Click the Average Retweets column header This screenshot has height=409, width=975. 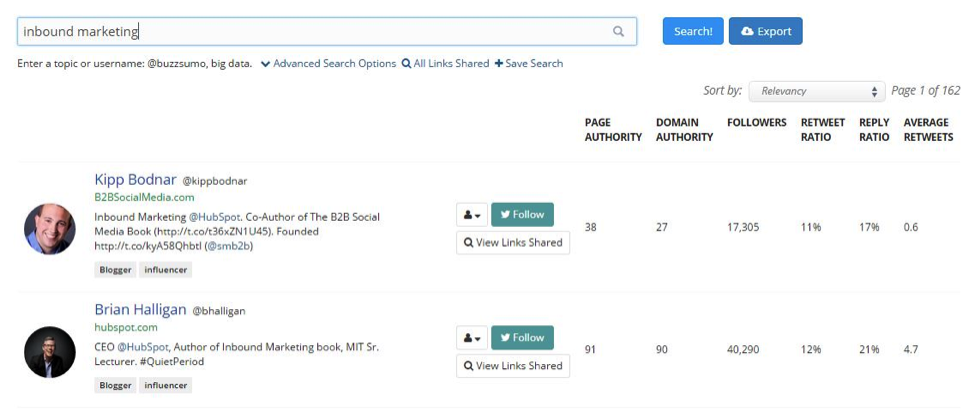[928, 129]
